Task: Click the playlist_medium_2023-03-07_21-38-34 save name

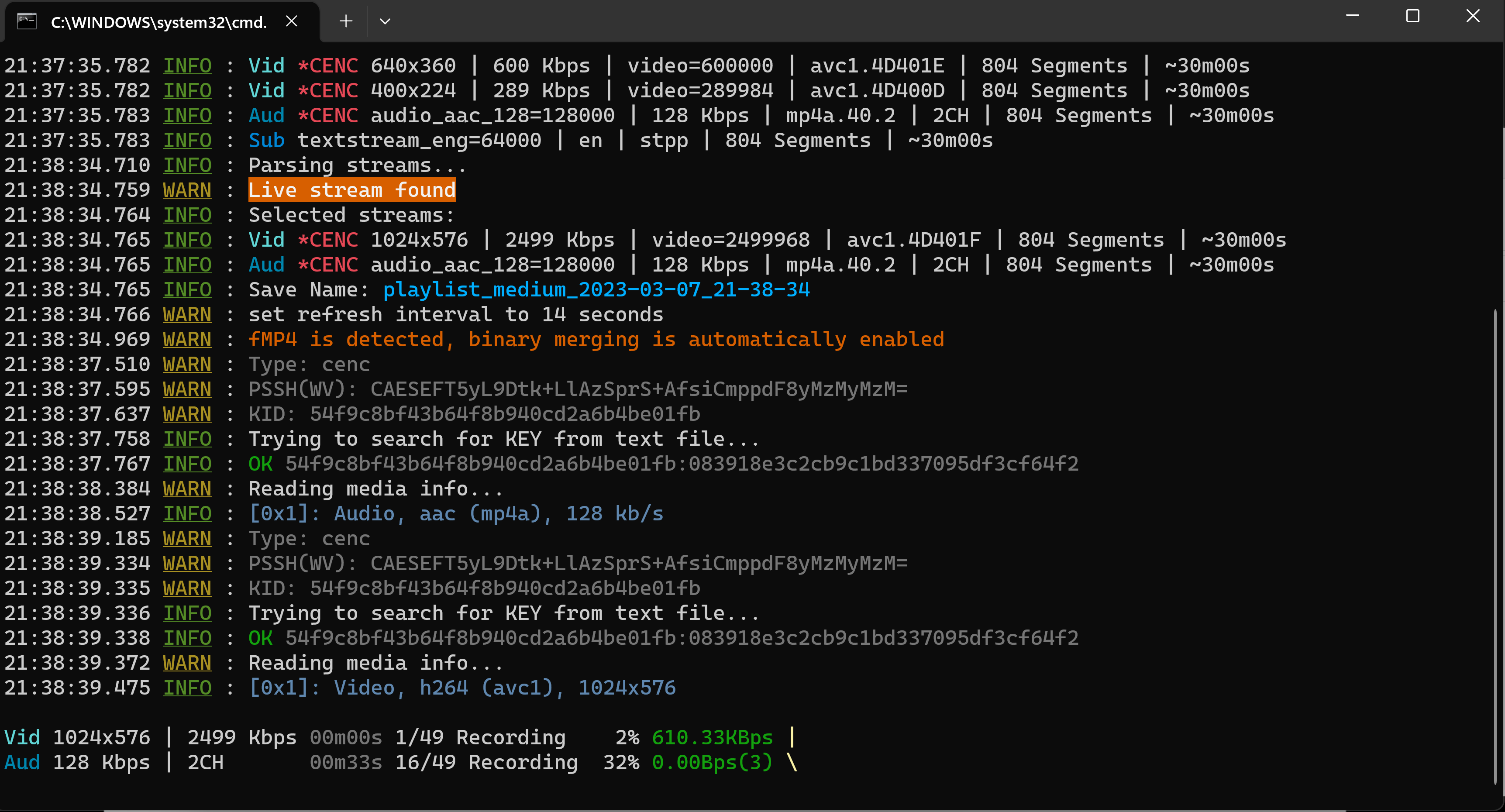Action: [x=596, y=290]
